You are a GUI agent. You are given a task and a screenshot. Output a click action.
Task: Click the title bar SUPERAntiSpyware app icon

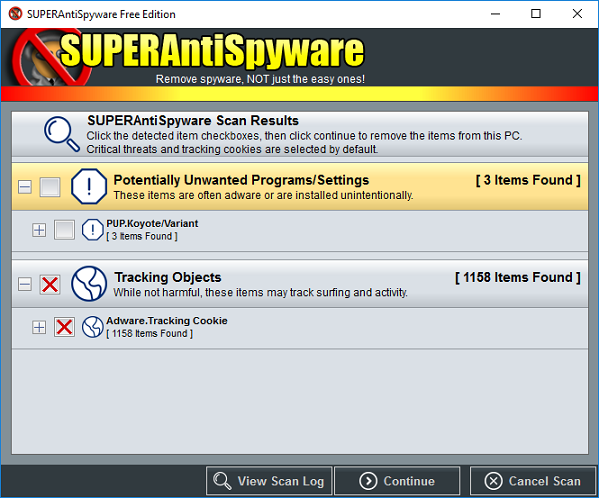click(15, 14)
